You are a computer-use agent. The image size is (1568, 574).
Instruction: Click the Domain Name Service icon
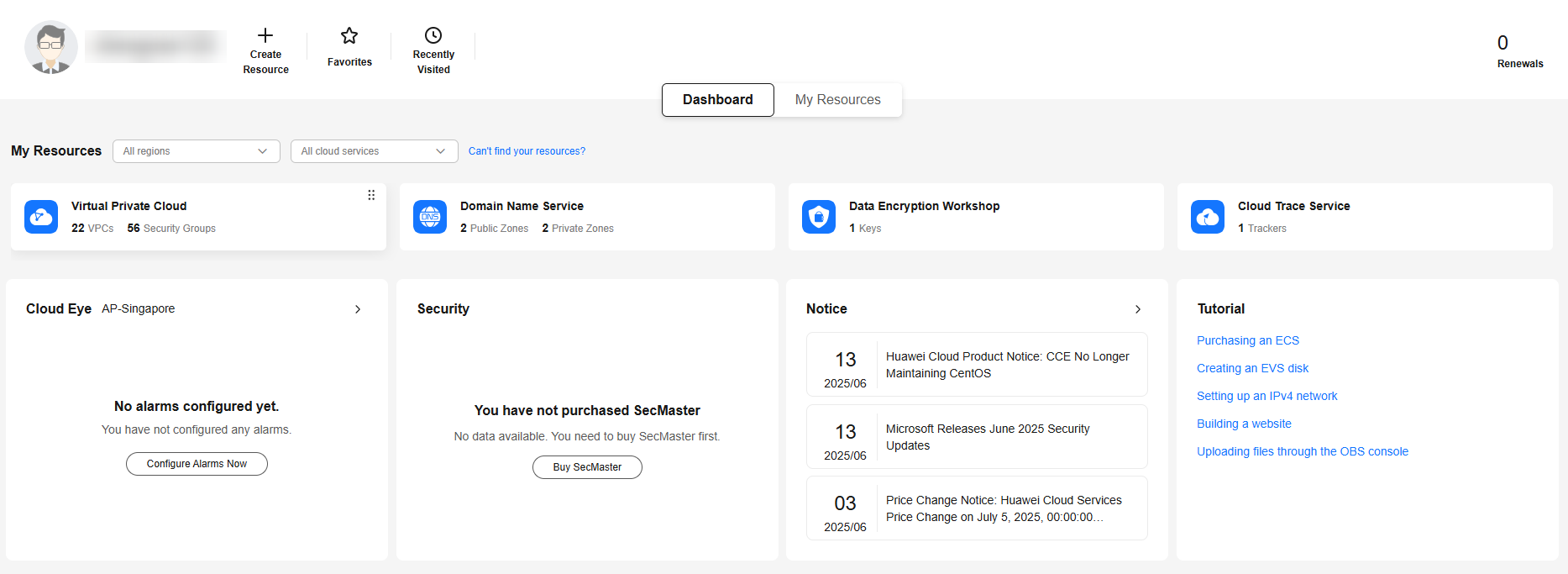coord(430,217)
